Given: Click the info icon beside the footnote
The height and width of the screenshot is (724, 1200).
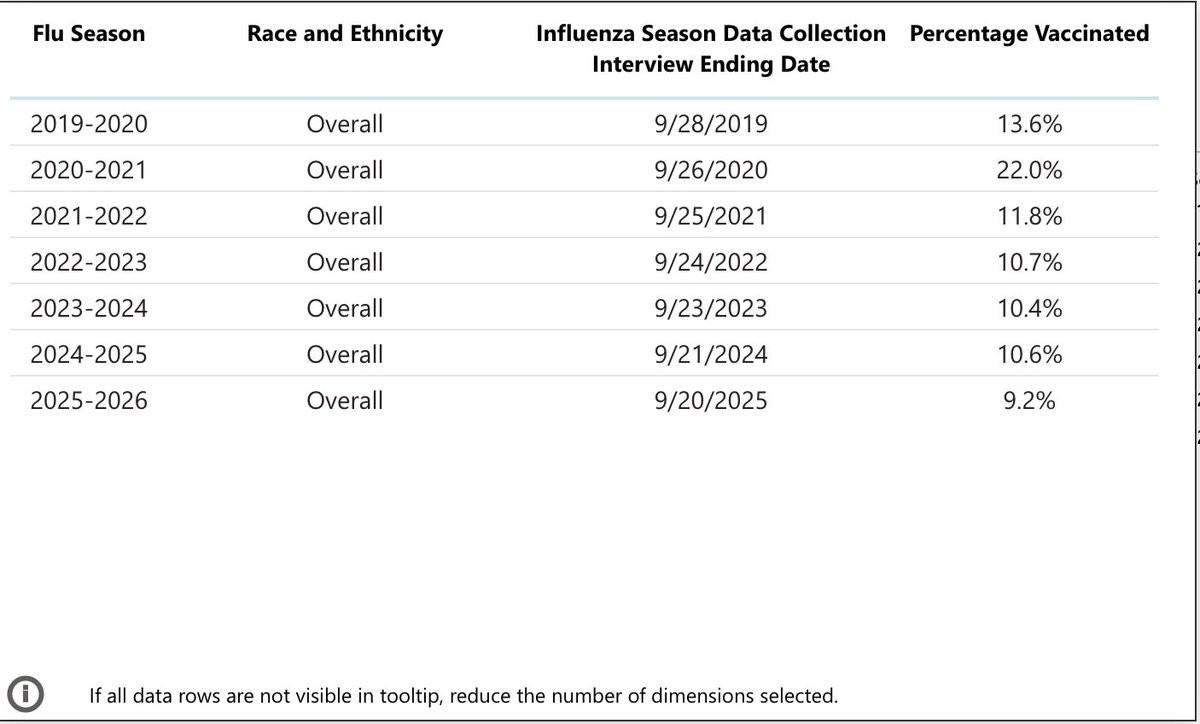Looking at the screenshot, I should coord(26,692).
